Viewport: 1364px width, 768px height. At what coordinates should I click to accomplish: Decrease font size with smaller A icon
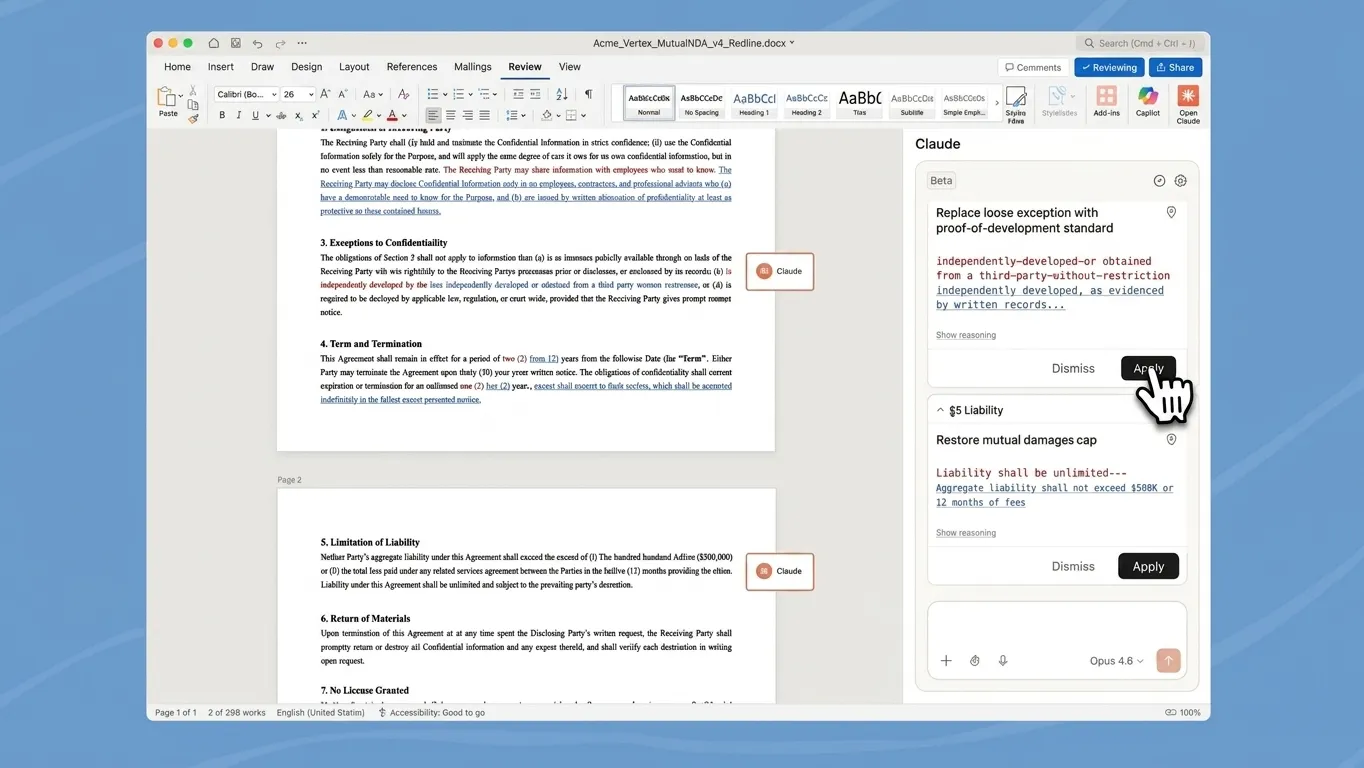343,94
